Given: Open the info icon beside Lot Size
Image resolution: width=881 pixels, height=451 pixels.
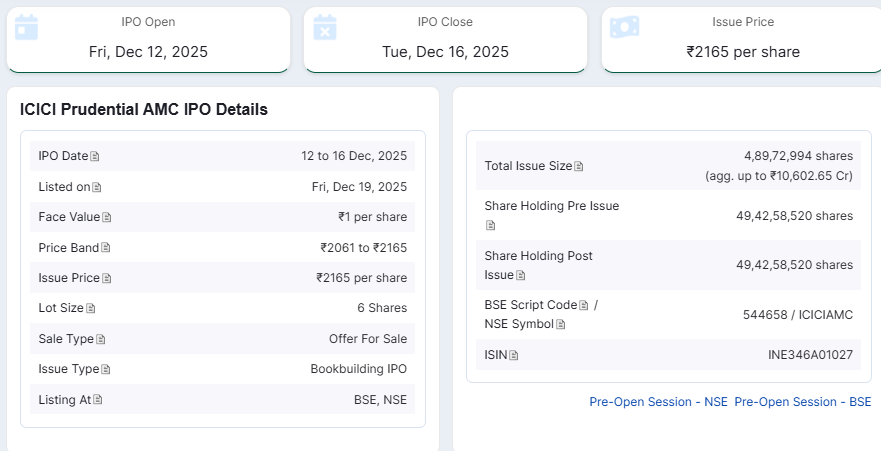Looking at the screenshot, I should (91, 308).
